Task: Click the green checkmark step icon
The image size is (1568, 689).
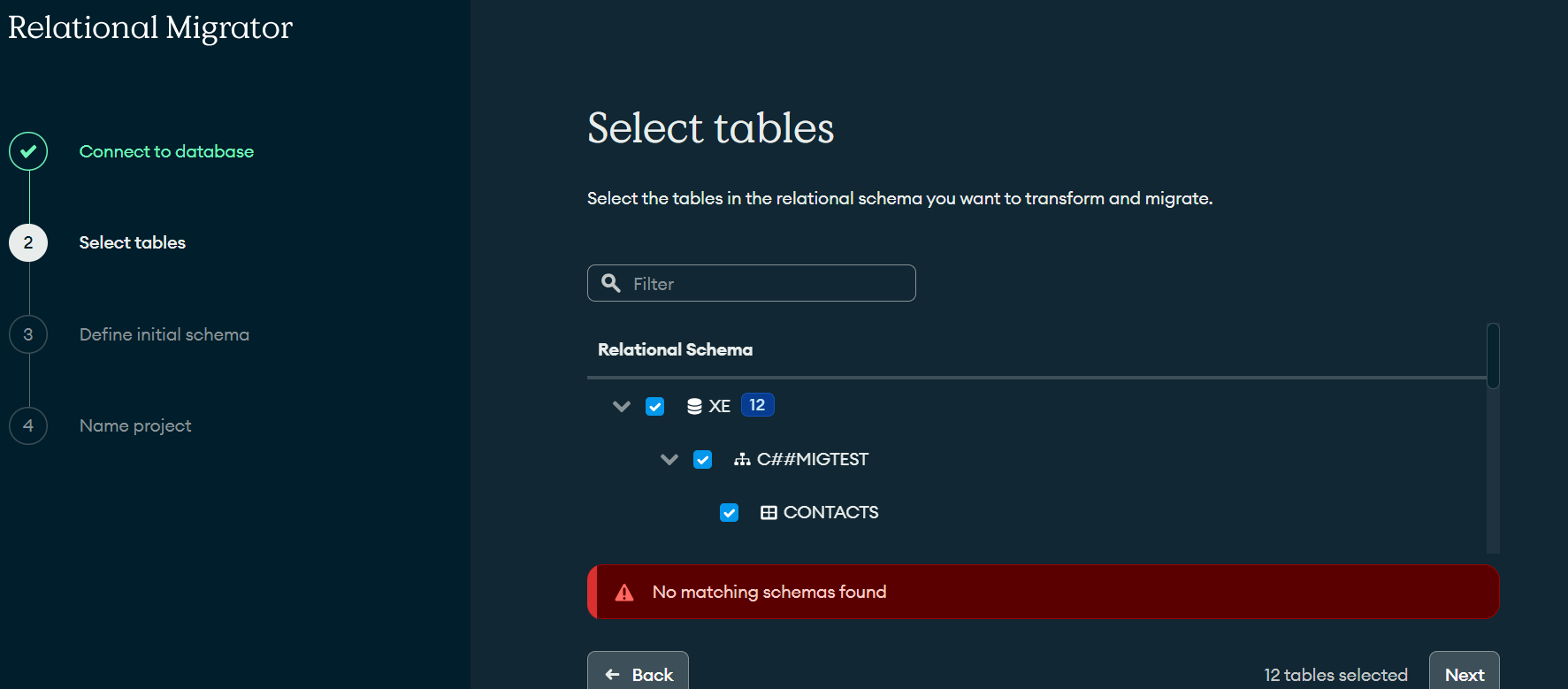Action: pos(28,151)
